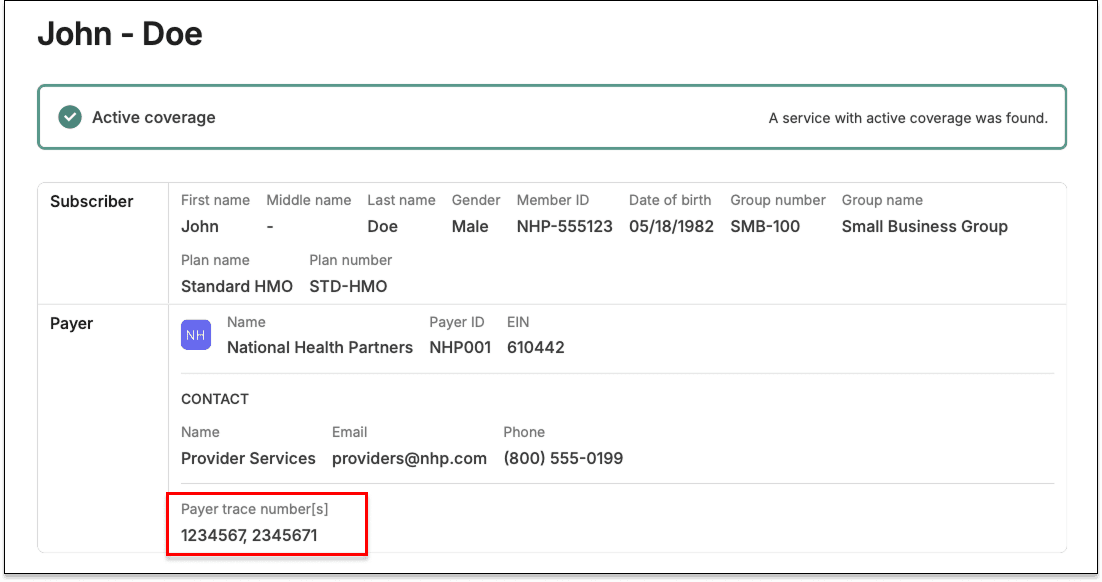Viewport: 1102px width, 582px height.
Task: Select the First name value John
Action: coord(200,226)
